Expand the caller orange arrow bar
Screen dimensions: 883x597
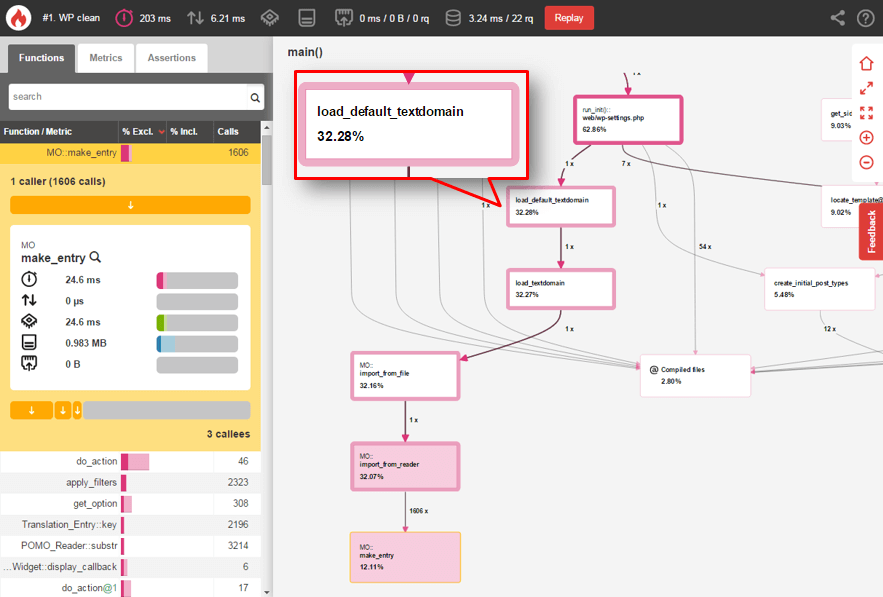[130, 205]
